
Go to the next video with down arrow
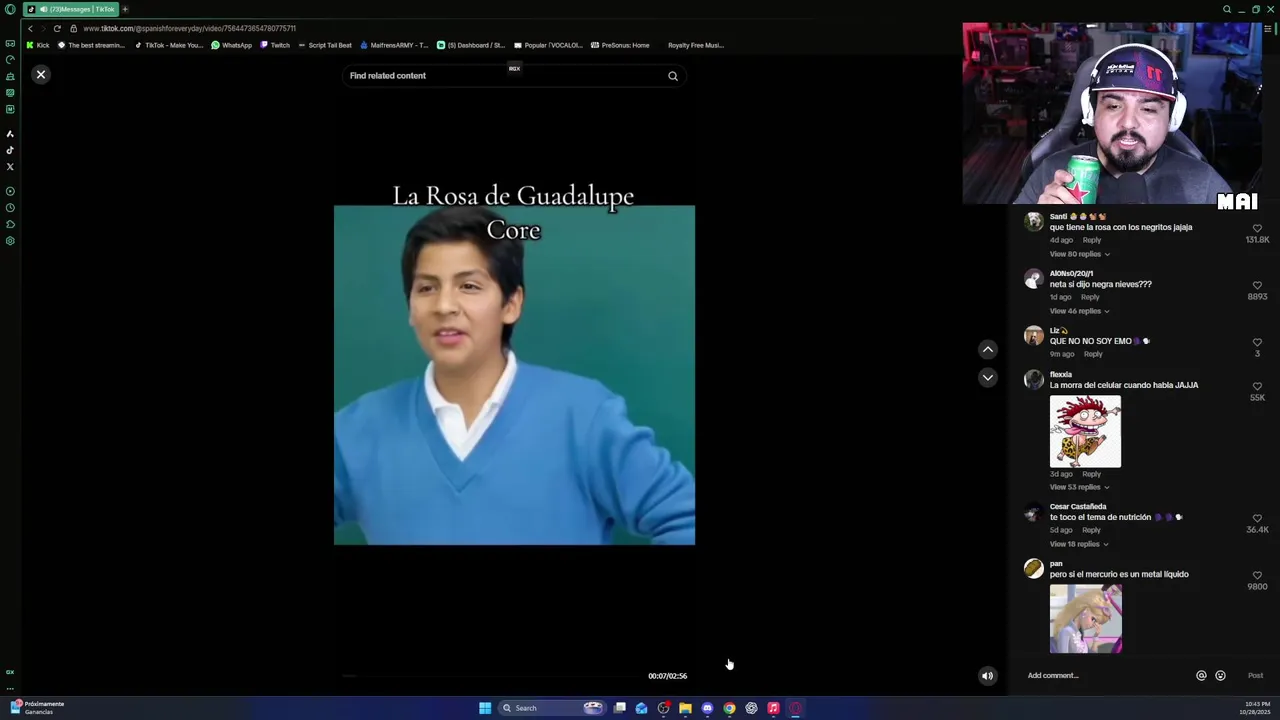click(987, 377)
